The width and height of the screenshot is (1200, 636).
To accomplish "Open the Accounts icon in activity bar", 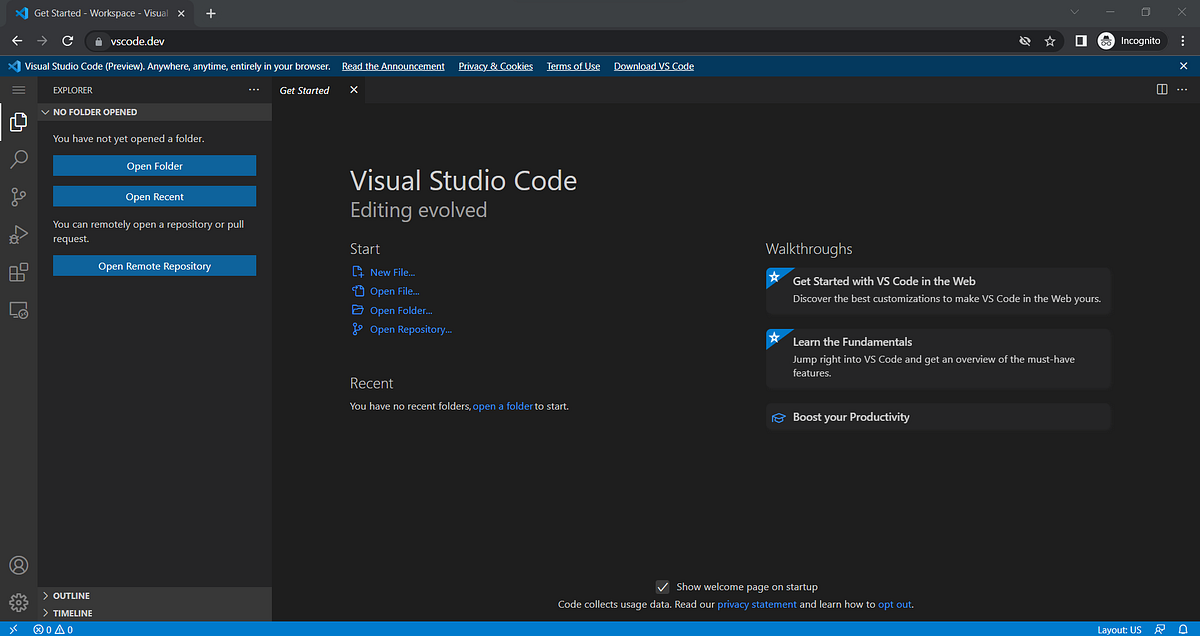I will point(18,565).
